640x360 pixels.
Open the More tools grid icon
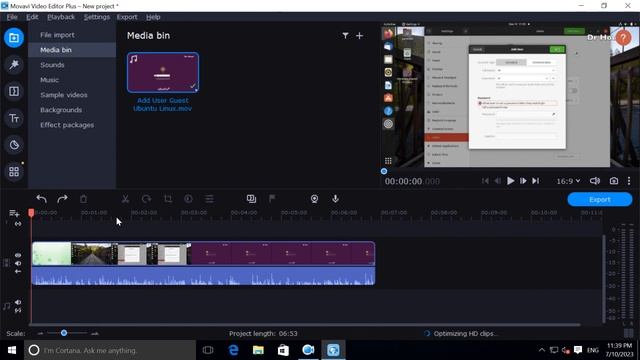pyautogui.click(x=14, y=172)
